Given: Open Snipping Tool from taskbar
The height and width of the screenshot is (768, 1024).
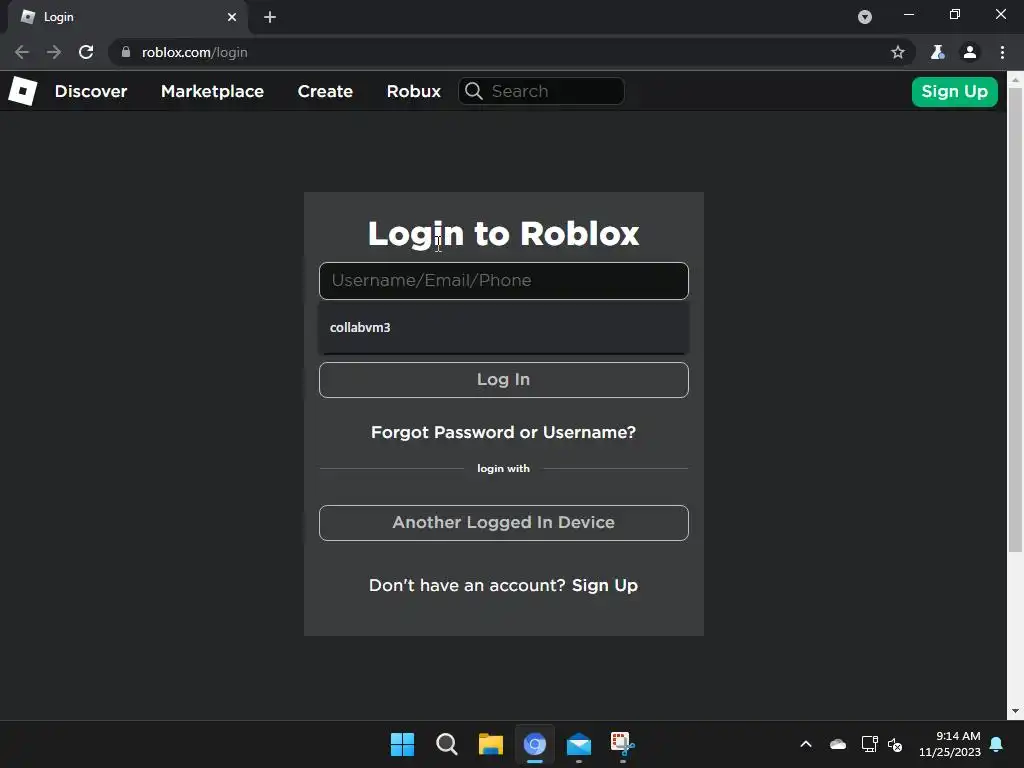Looking at the screenshot, I should 622,744.
